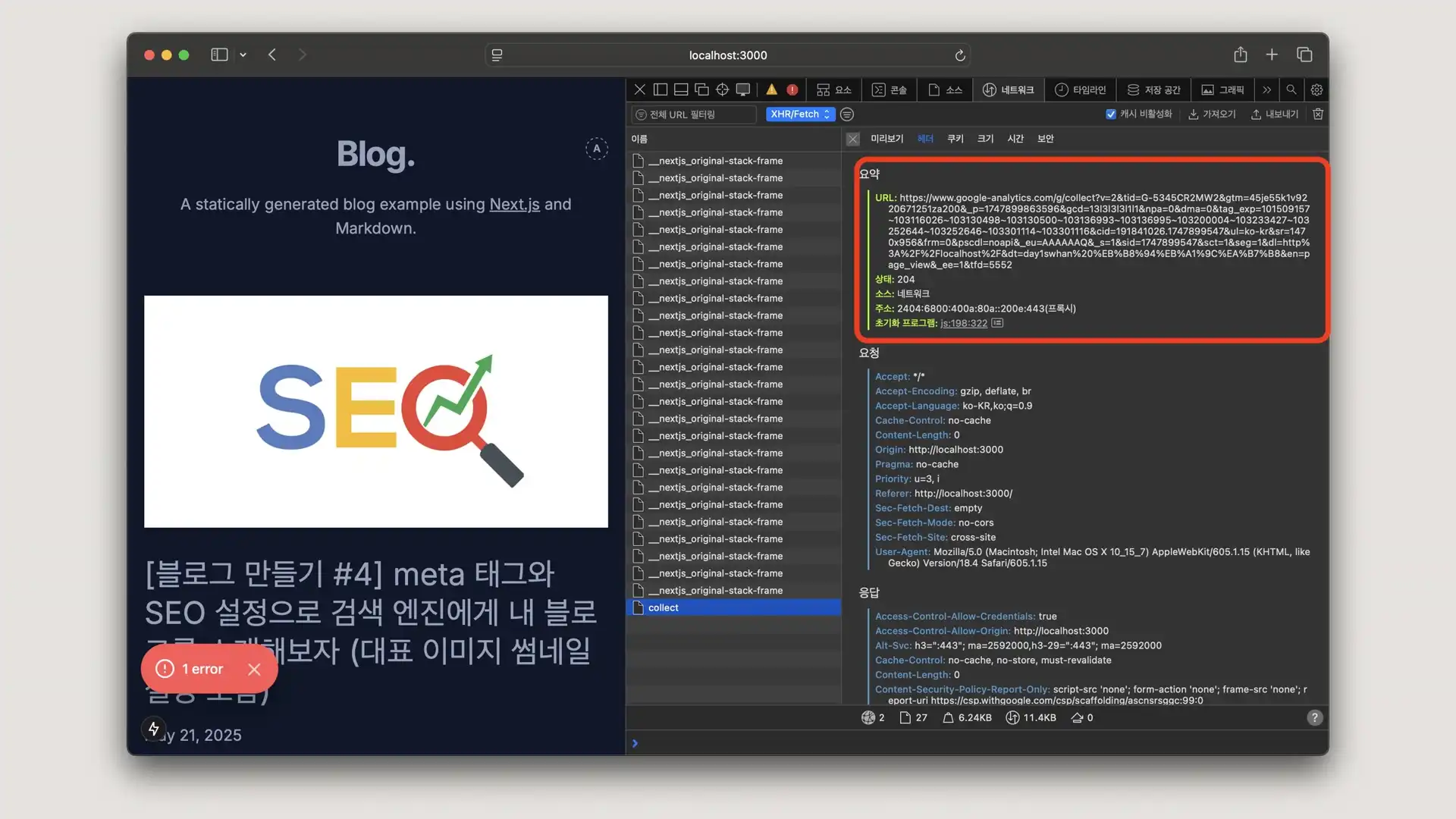Open the 미리보기 detail tab

(886, 139)
